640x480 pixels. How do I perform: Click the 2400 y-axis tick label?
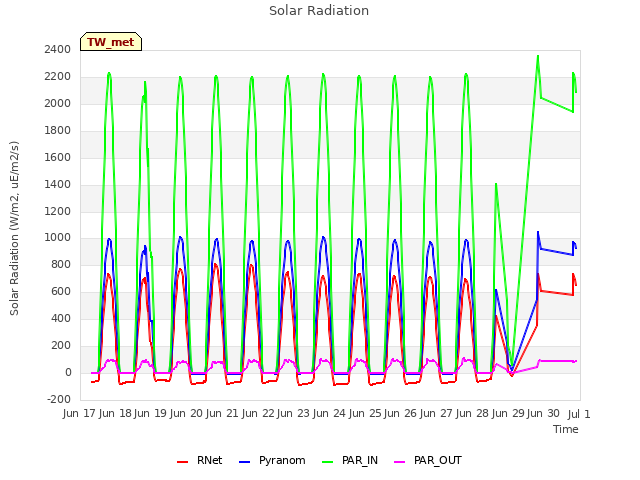58,49
